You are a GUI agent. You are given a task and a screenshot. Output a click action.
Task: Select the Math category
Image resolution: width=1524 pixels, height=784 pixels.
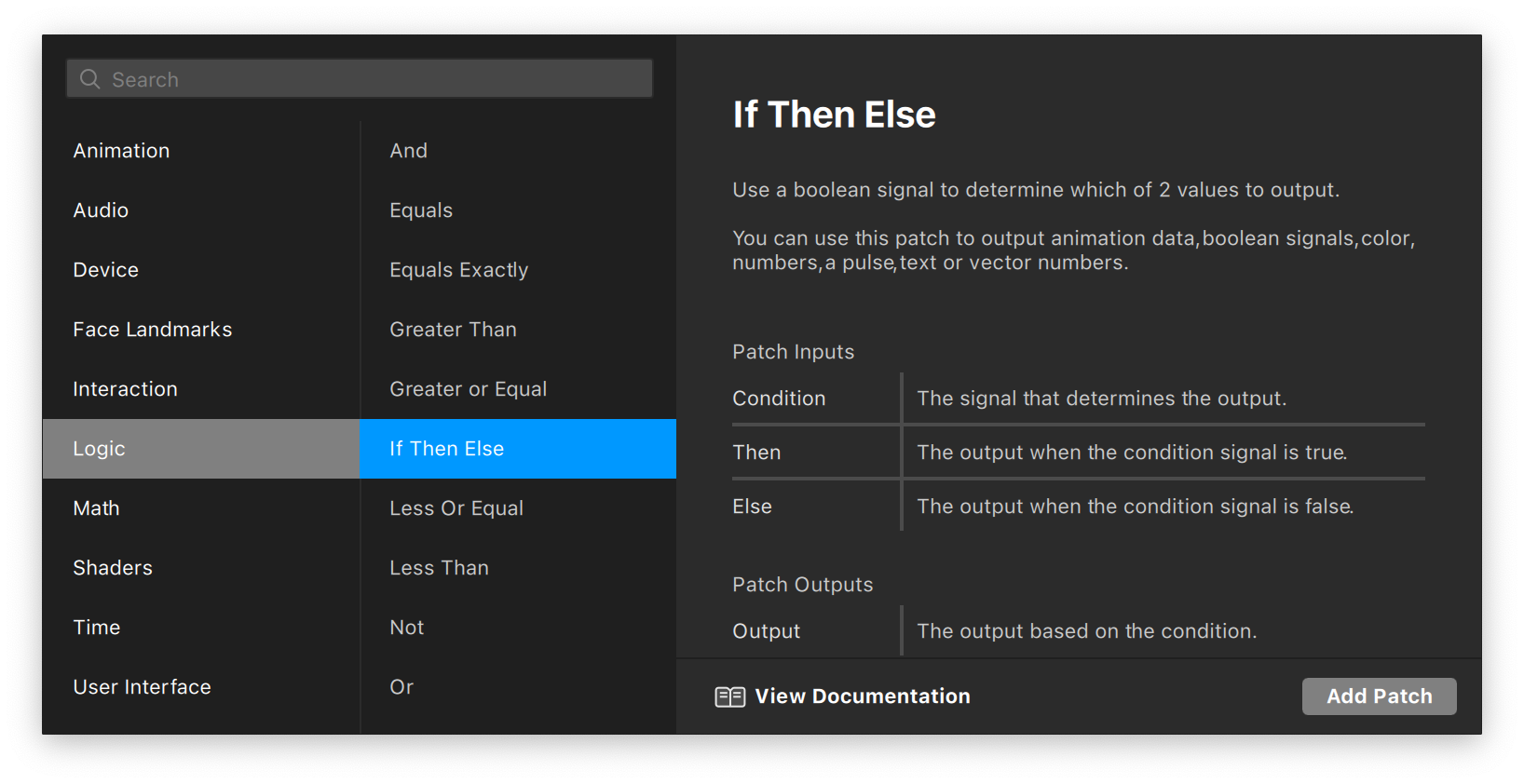click(x=96, y=508)
